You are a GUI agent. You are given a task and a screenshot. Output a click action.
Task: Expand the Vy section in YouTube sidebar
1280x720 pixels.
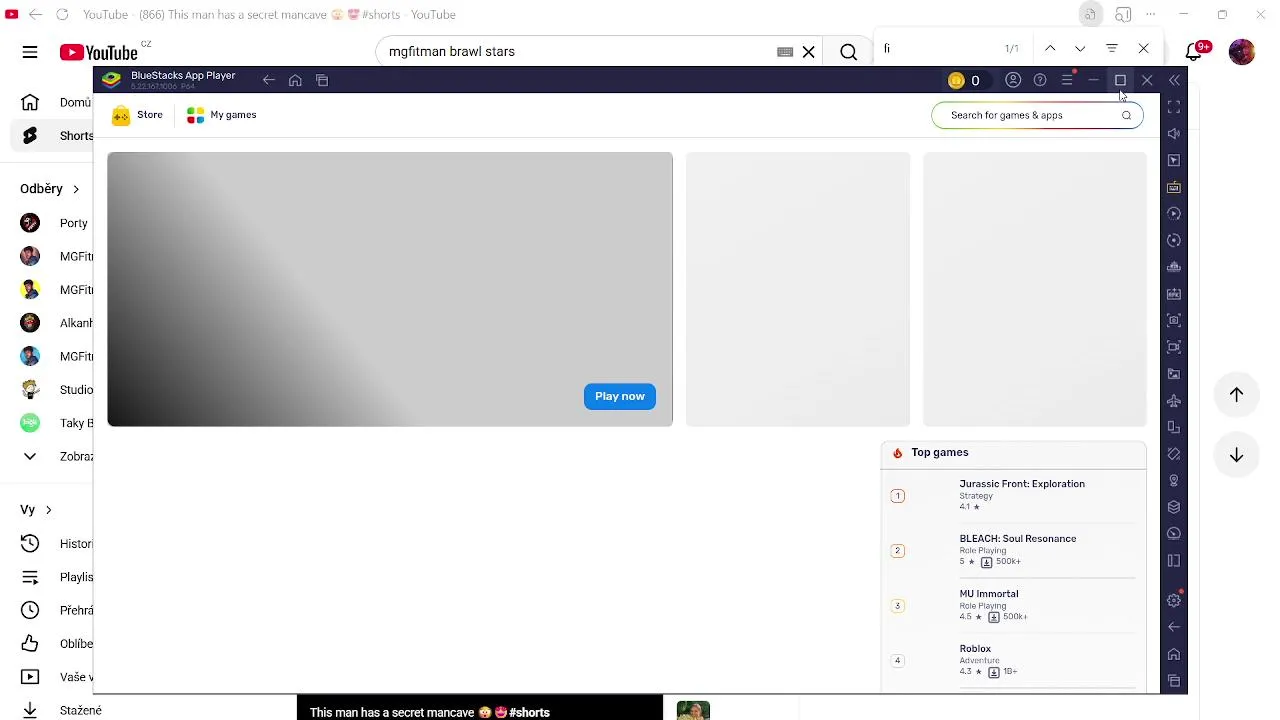(x=36, y=510)
